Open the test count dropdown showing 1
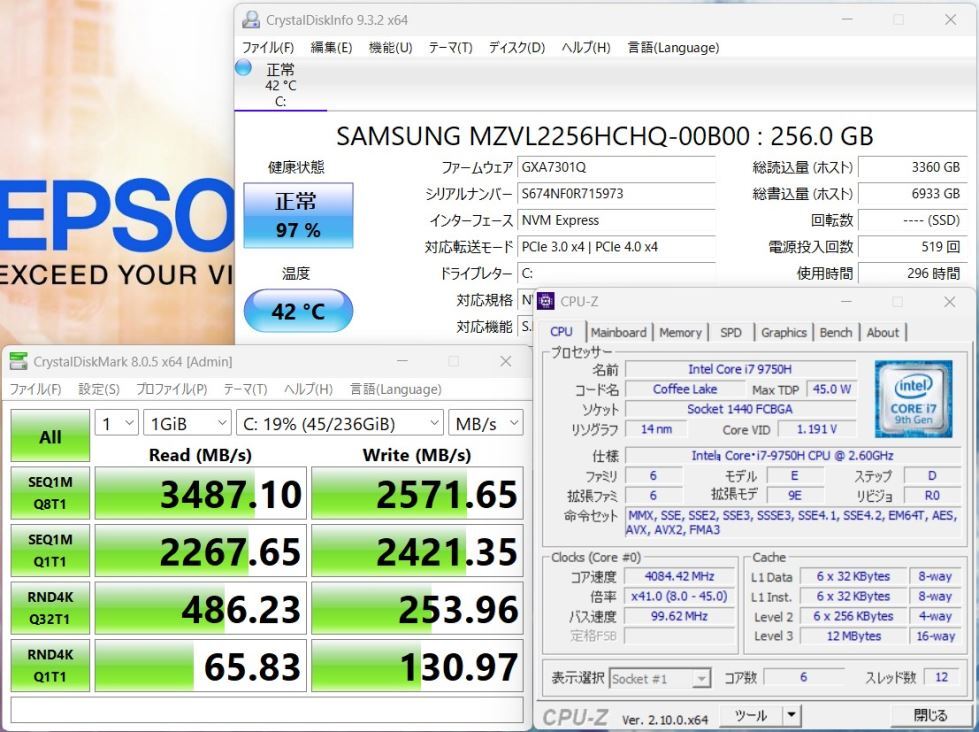The image size is (979, 732). pyautogui.click(x=117, y=423)
